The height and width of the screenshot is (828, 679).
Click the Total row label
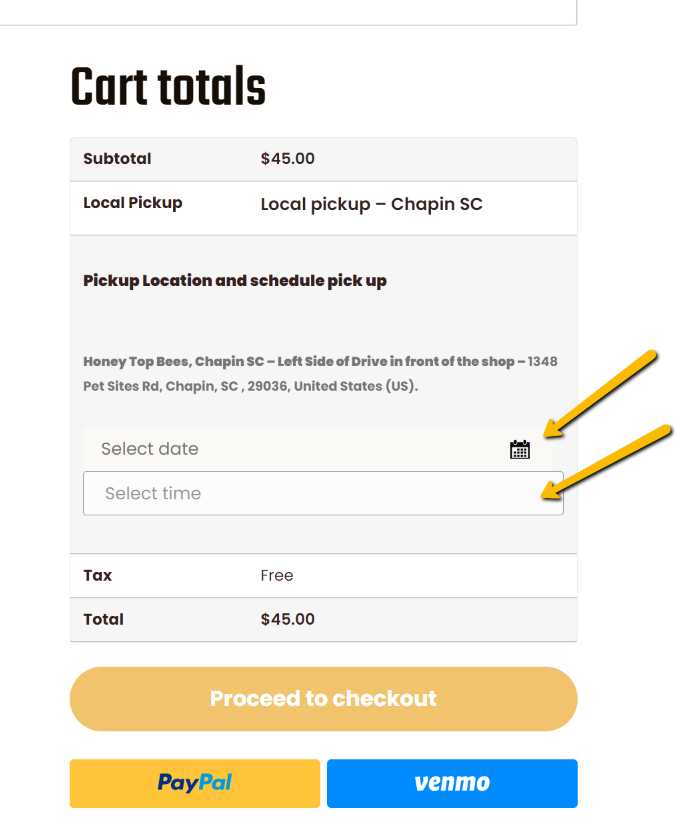click(103, 619)
